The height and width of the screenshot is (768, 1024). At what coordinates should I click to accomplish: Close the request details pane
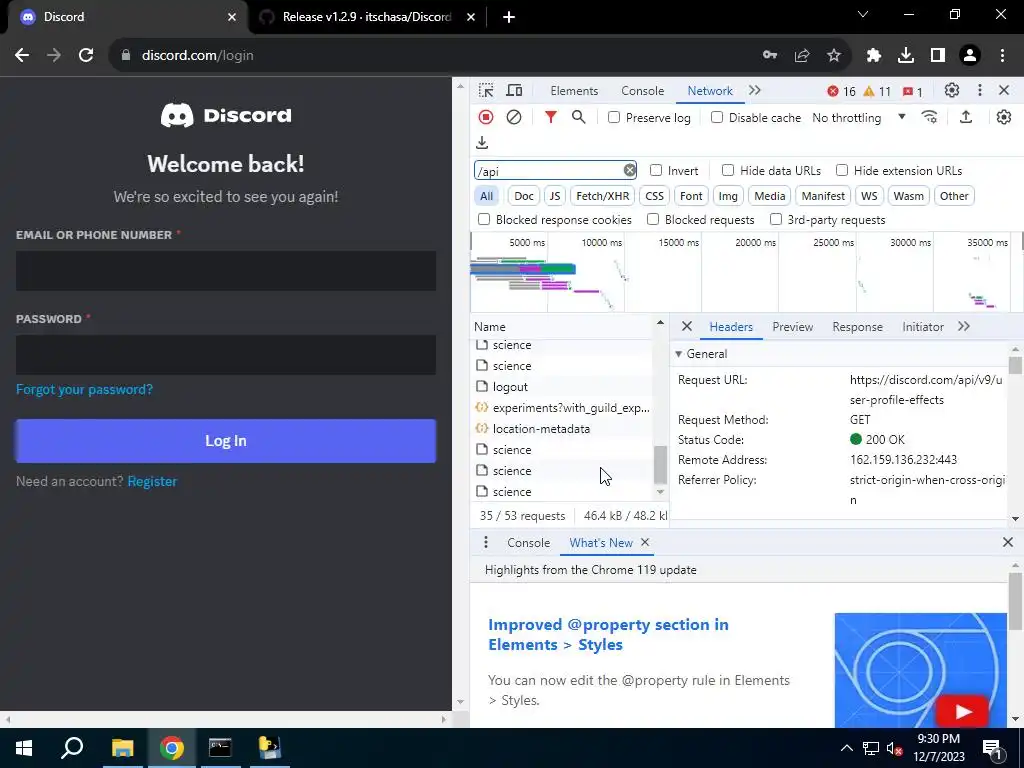click(686, 327)
